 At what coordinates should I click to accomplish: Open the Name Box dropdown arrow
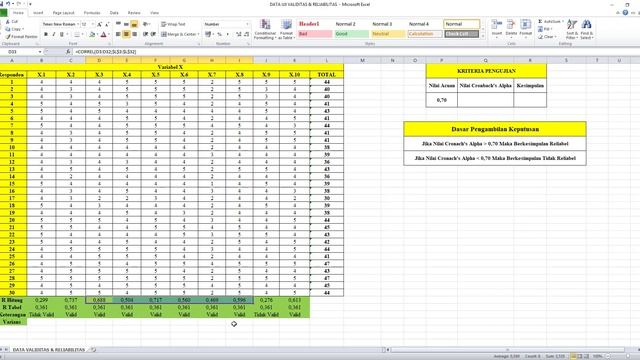[x=40, y=52]
